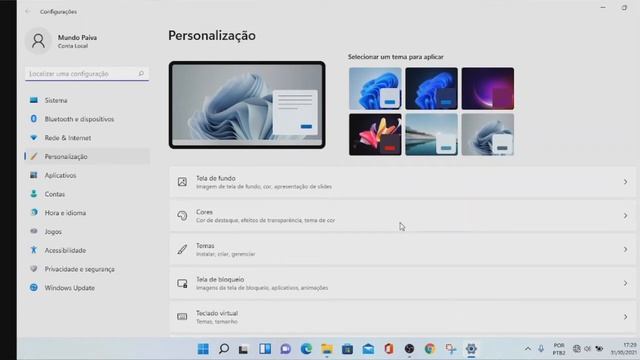Image resolution: width=640 pixels, height=360 pixels.
Task: Expand Cores using its right chevron
Action: tap(625, 216)
